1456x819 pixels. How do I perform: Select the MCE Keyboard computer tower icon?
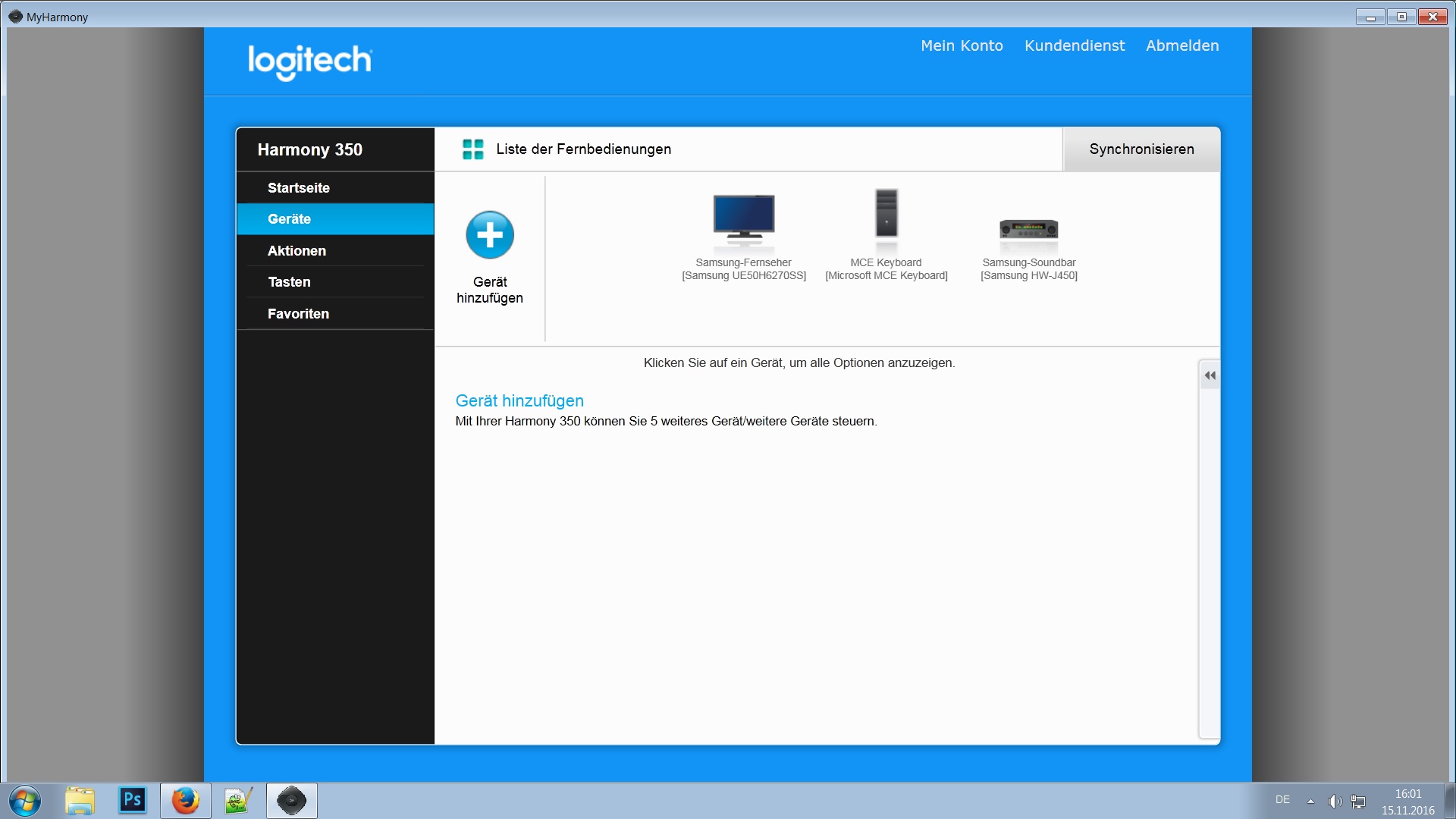pos(886,214)
